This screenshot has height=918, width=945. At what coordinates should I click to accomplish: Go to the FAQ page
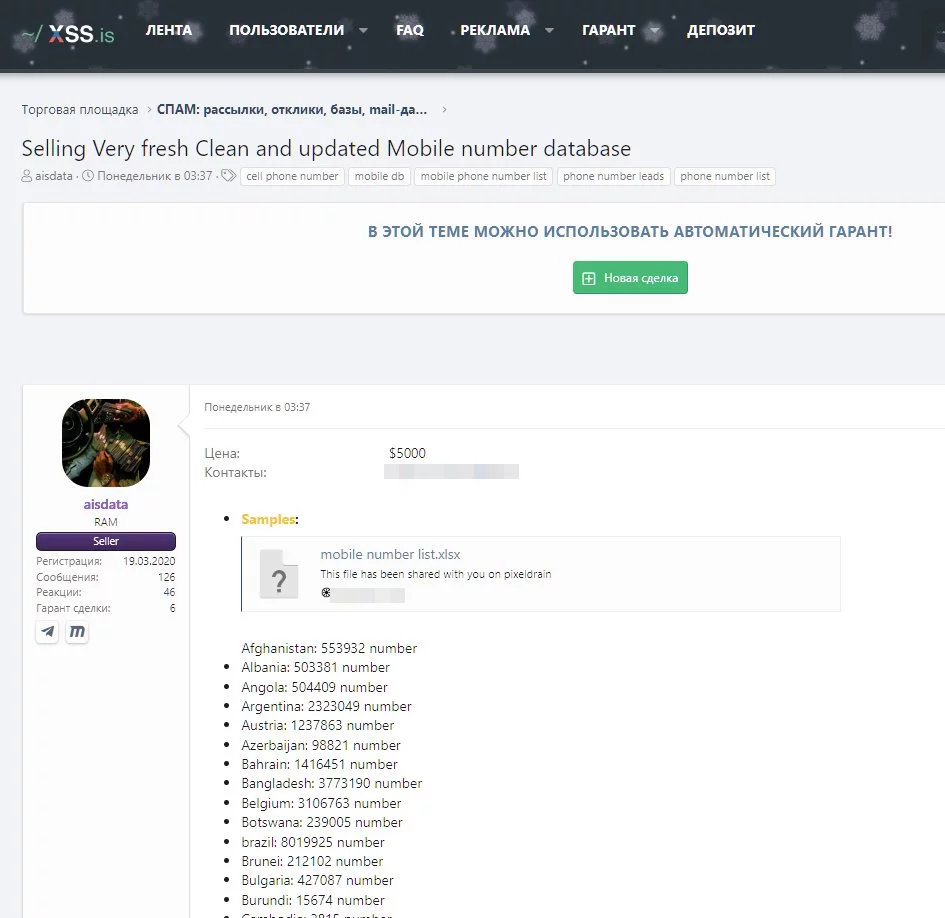(x=410, y=31)
